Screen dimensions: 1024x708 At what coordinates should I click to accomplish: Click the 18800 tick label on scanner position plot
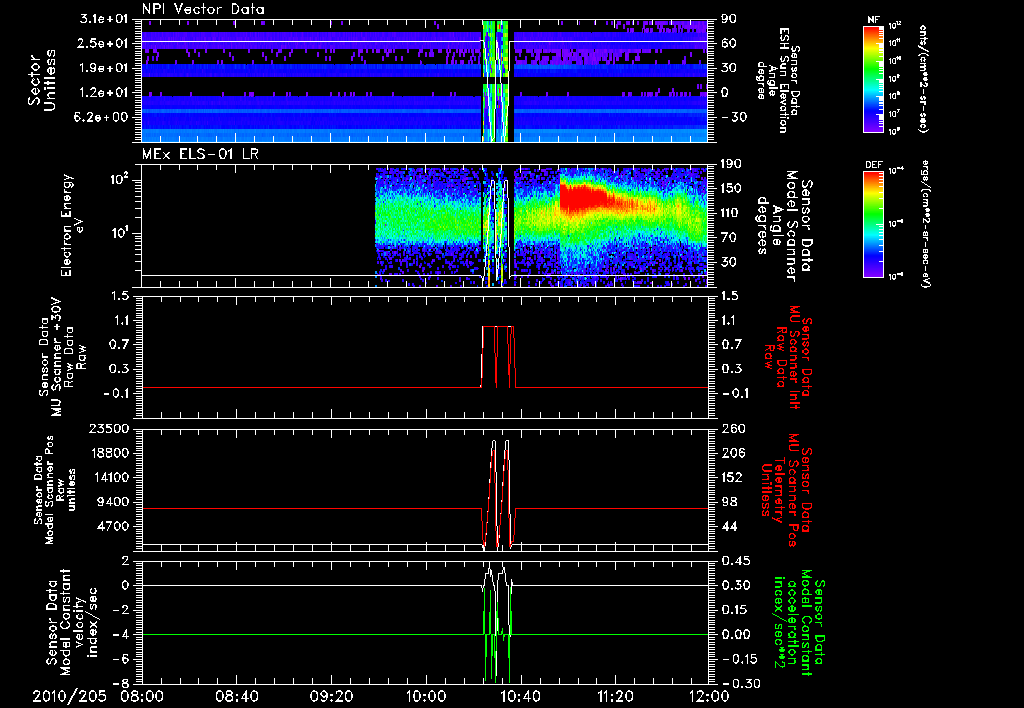109,453
